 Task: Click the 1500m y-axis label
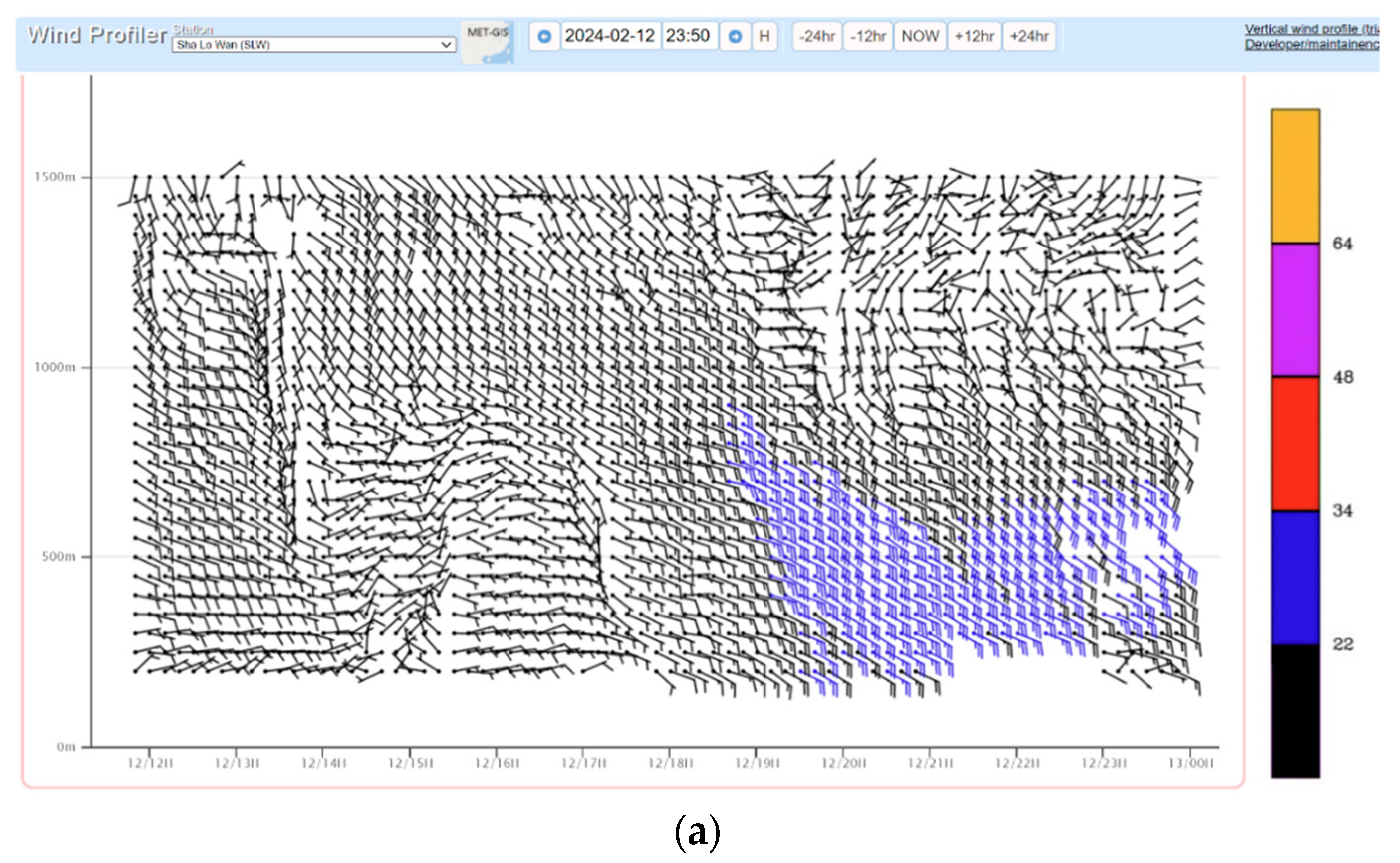point(55,176)
